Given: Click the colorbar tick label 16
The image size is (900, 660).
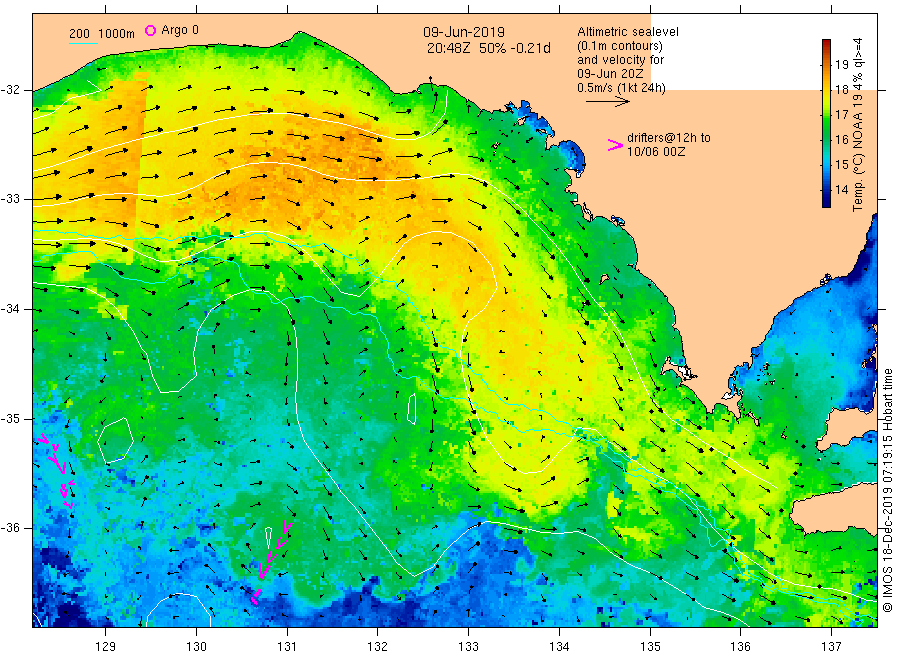Looking at the screenshot, I should pyautogui.click(x=841, y=139).
